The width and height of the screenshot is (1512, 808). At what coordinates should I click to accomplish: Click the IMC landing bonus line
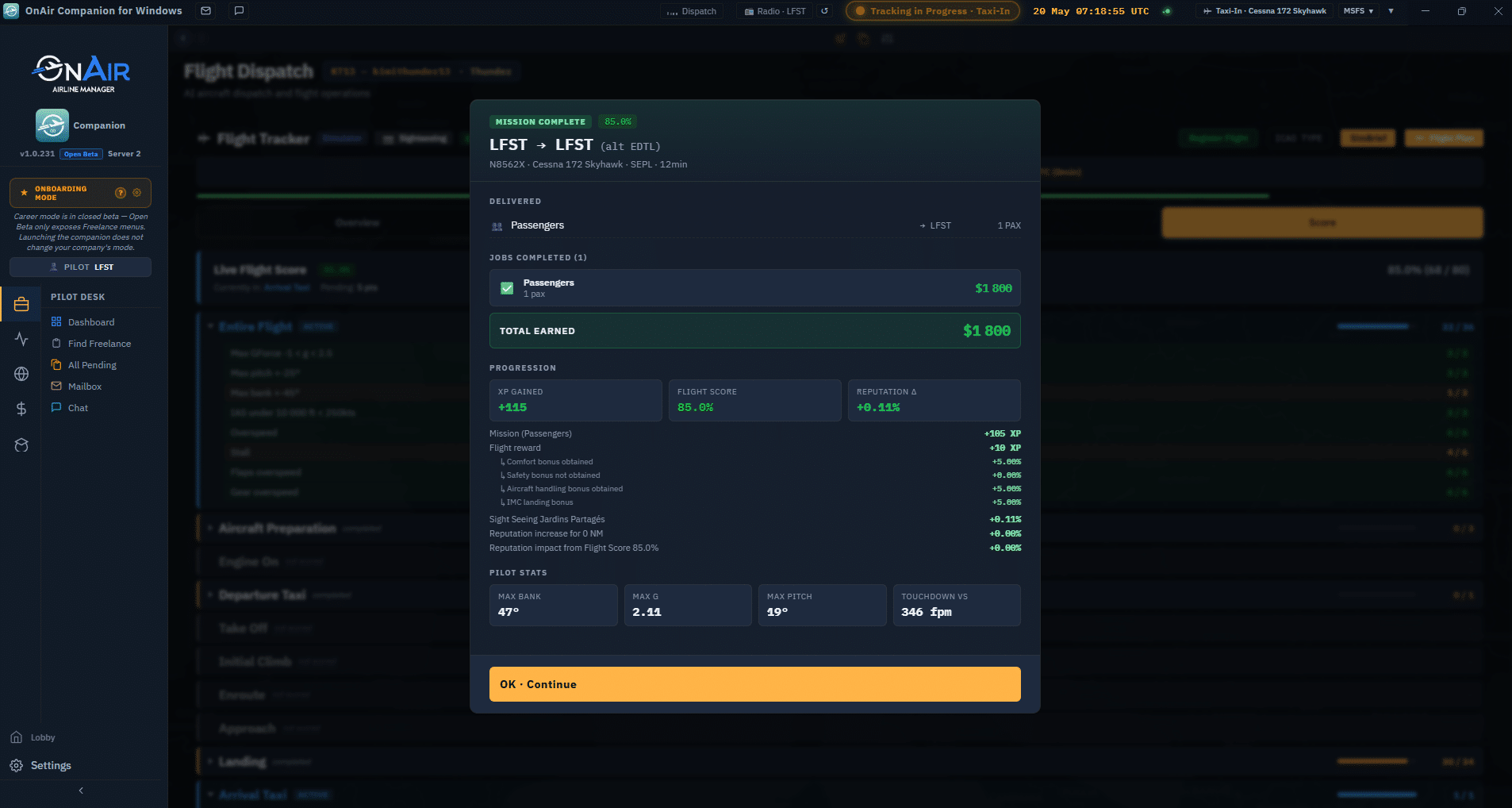click(x=754, y=502)
